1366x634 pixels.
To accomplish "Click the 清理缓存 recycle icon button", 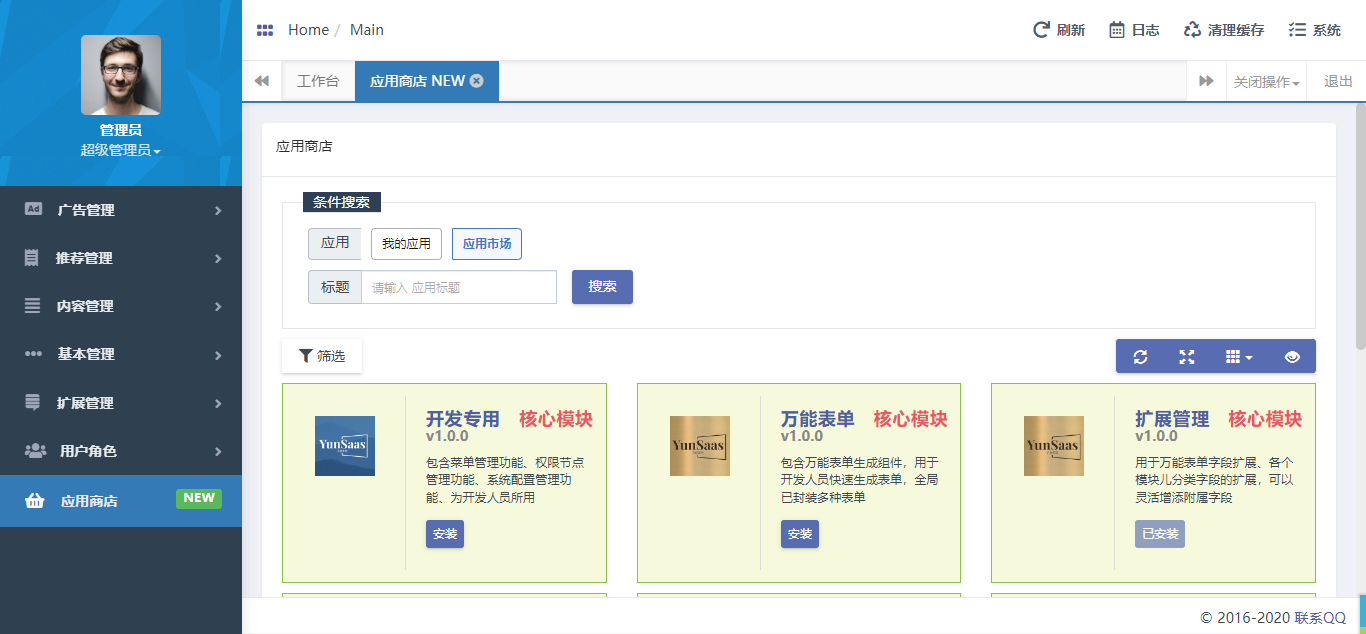I will coord(1223,30).
